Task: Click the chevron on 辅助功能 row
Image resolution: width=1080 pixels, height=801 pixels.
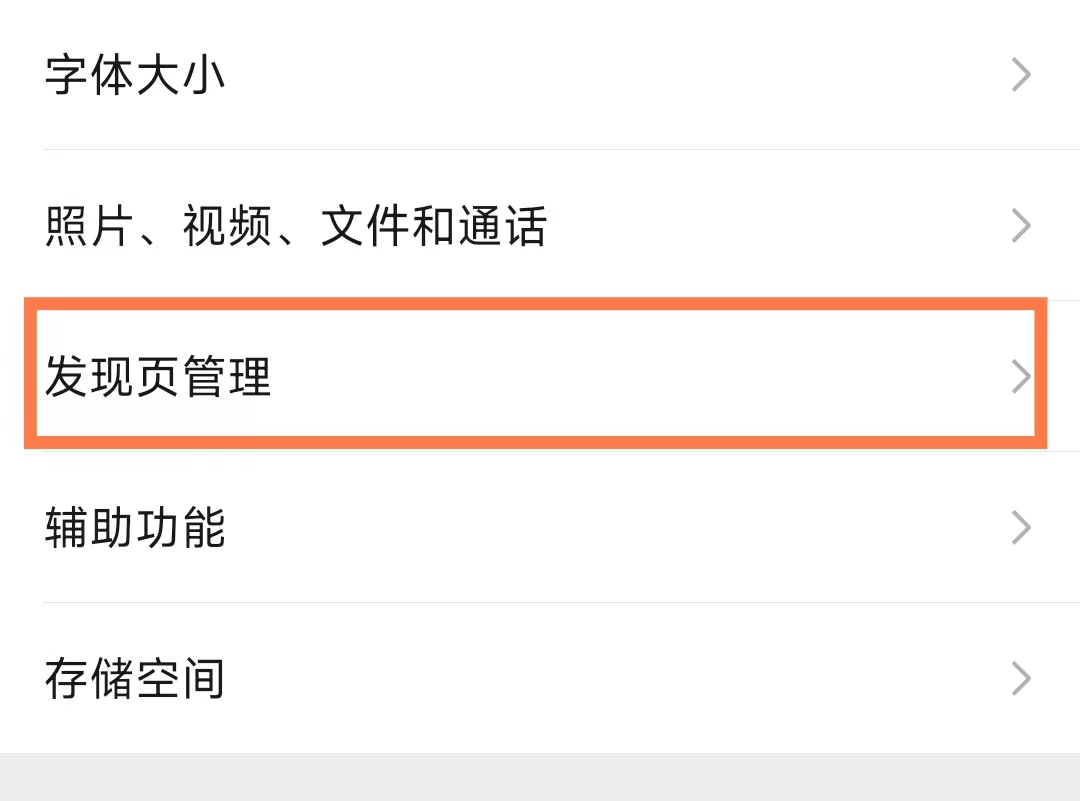Action: 1020,527
